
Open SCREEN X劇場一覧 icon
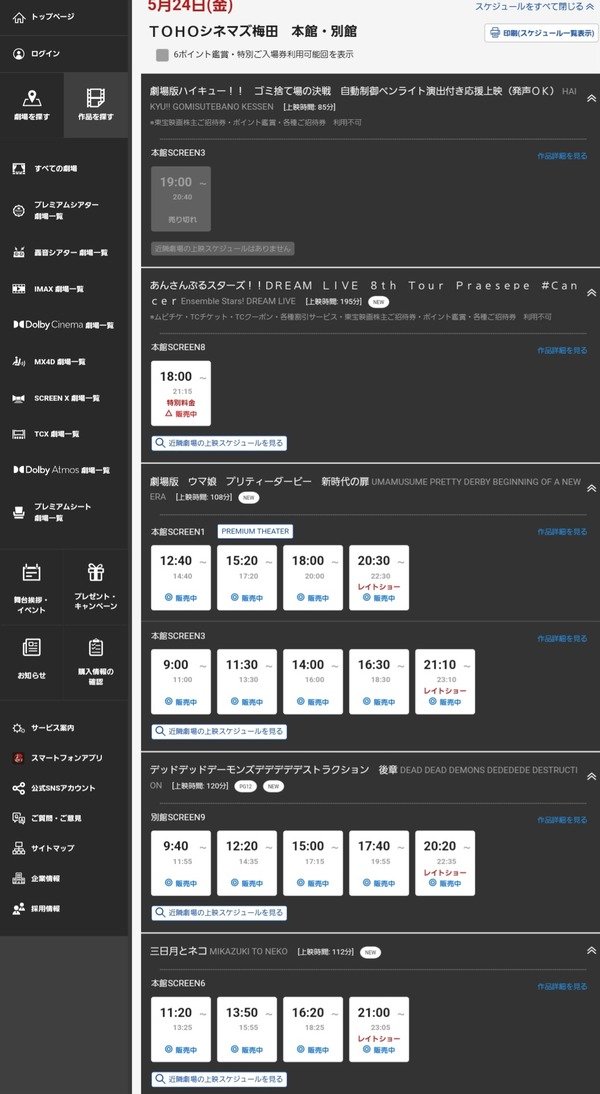pos(19,398)
